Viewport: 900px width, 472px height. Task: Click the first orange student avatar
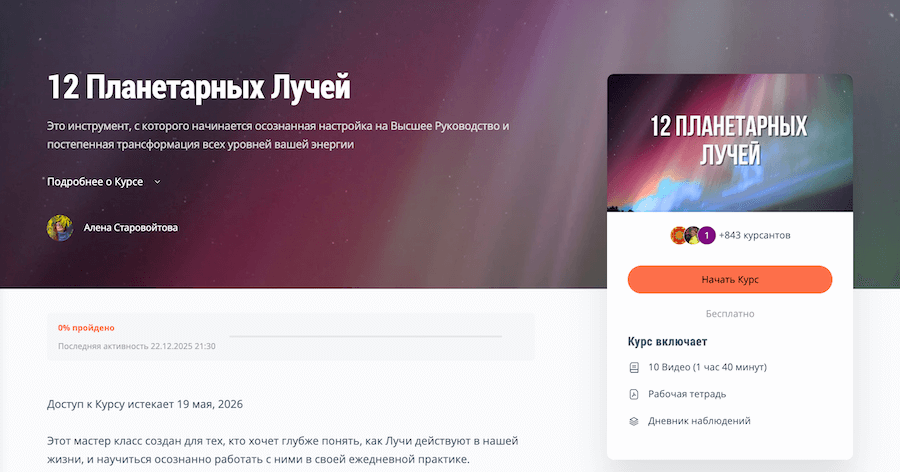click(x=679, y=235)
